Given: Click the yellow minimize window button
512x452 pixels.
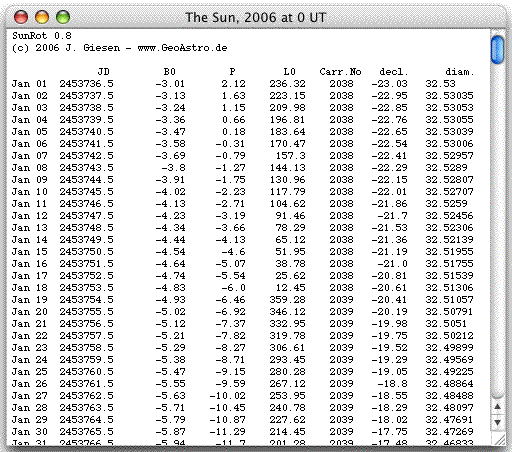Looking at the screenshot, I should click(x=42, y=17).
